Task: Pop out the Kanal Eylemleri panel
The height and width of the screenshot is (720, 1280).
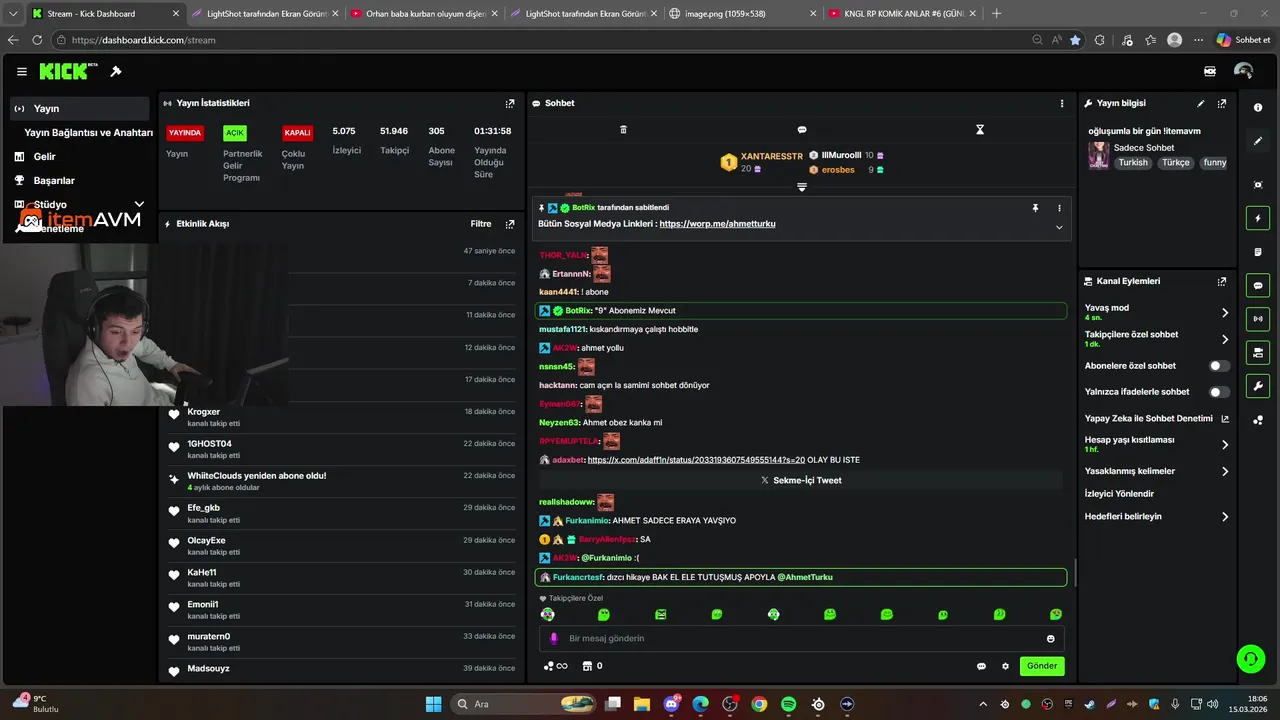Action: point(1222,282)
